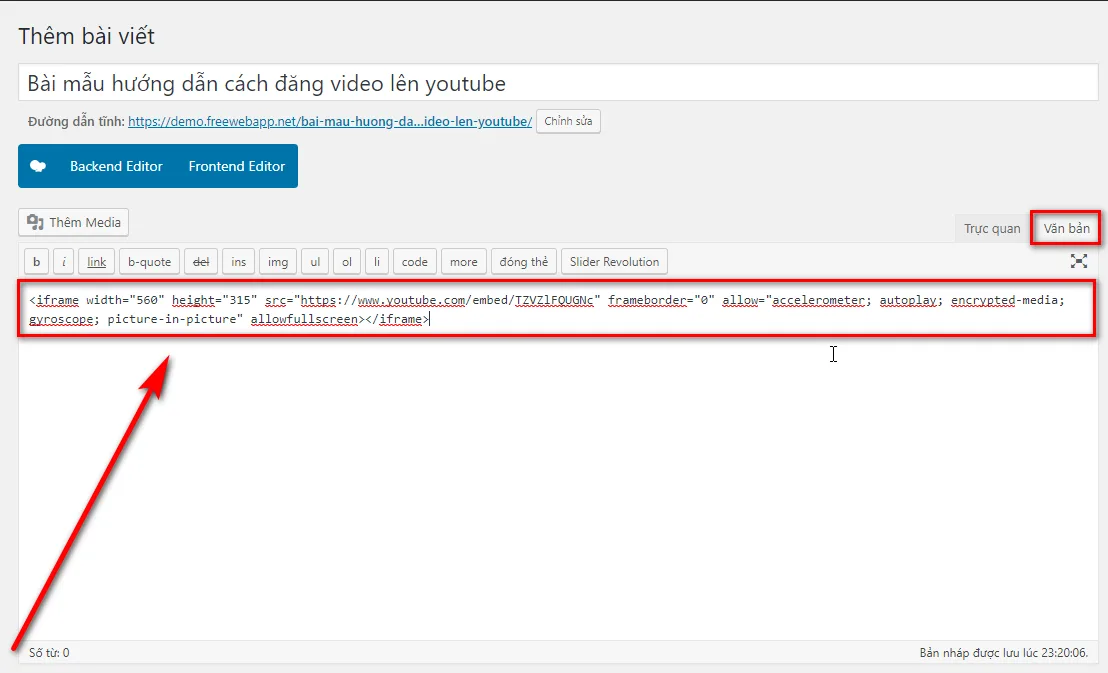Click in the post title field

click(x=558, y=83)
